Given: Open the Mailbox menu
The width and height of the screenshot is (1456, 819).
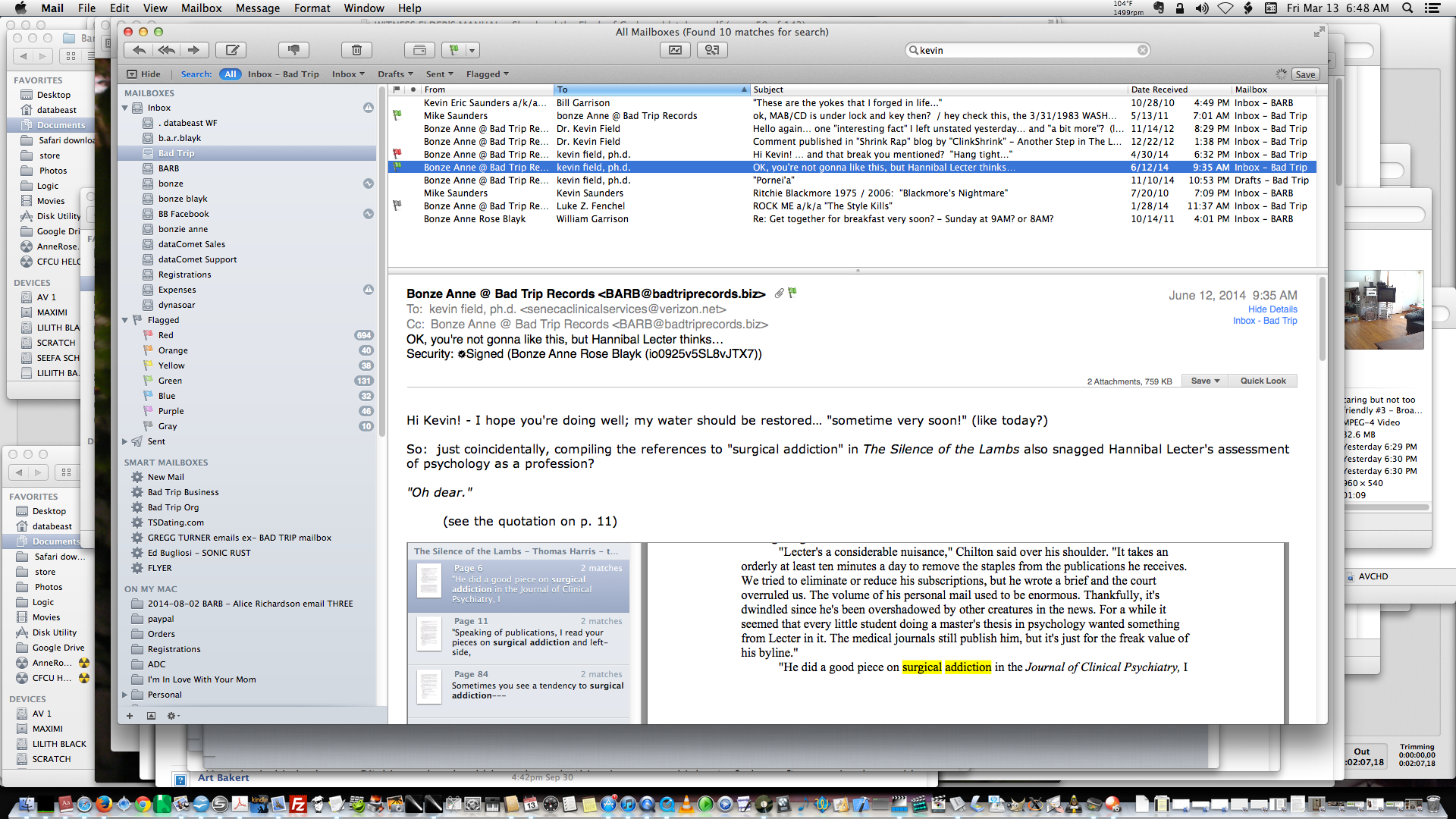Looking at the screenshot, I should click(x=201, y=8).
